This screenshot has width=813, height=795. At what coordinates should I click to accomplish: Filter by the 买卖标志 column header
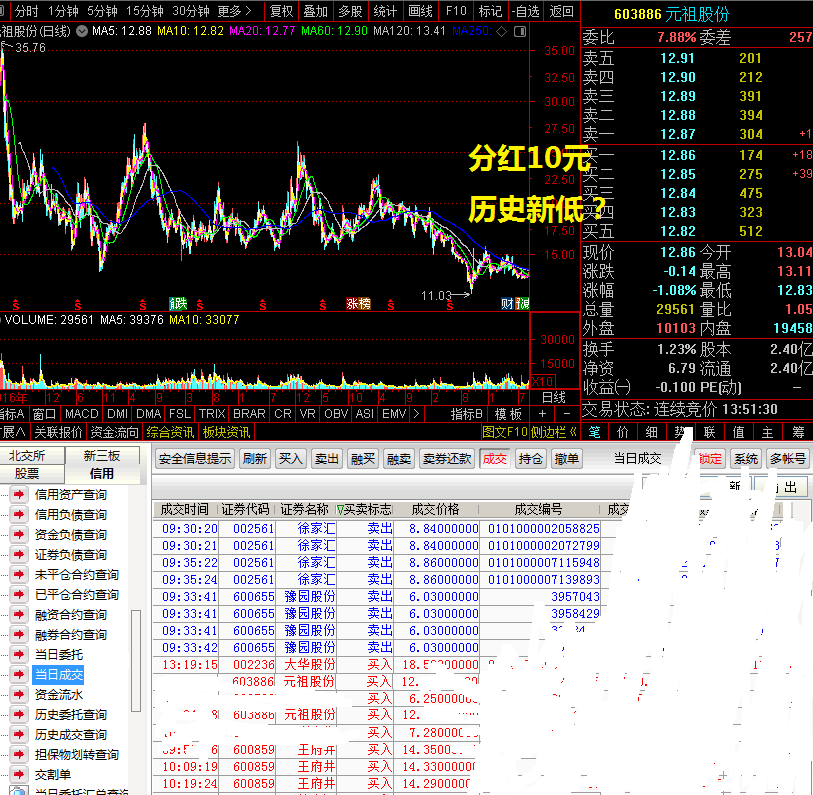pyautogui.click(x=365, y=509)
